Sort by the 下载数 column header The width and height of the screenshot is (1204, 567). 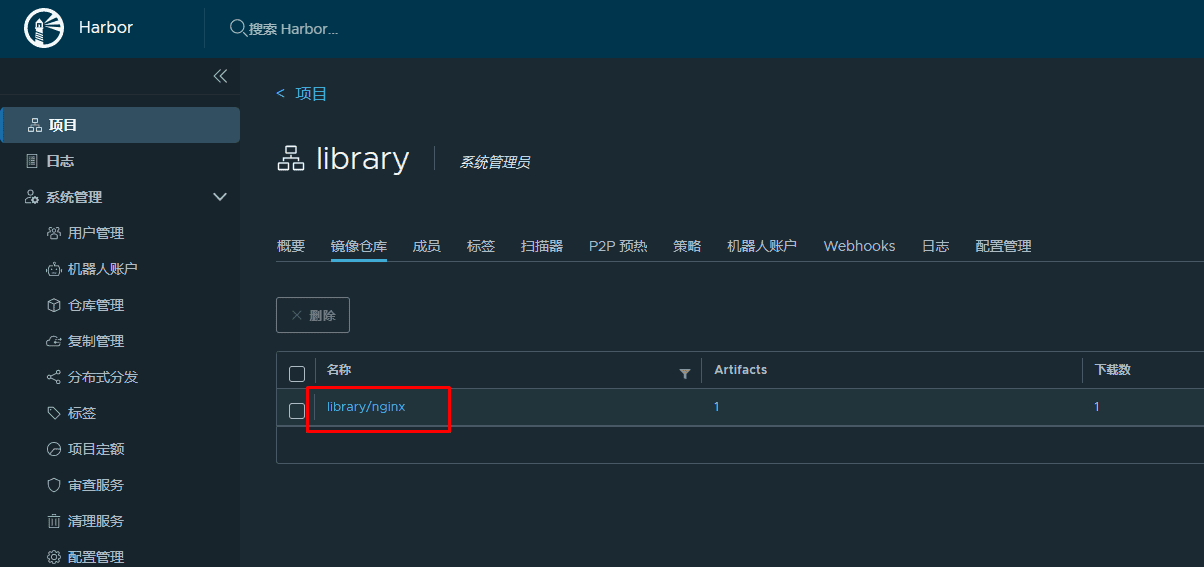tap(1112, 370)
